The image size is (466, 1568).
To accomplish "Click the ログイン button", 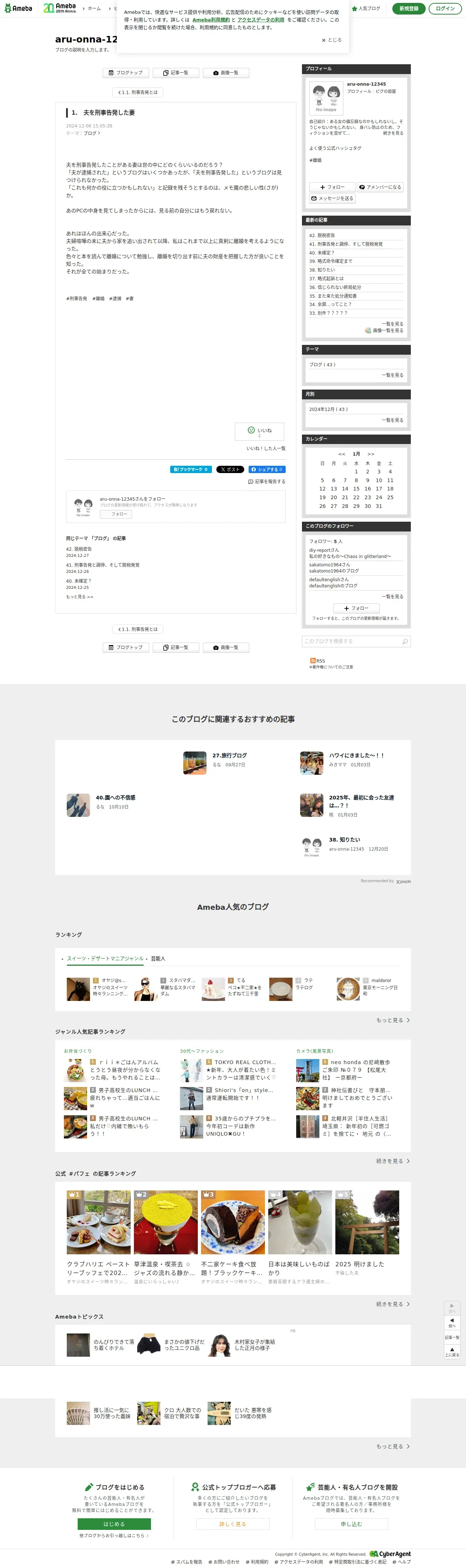I will coord(445,8).
